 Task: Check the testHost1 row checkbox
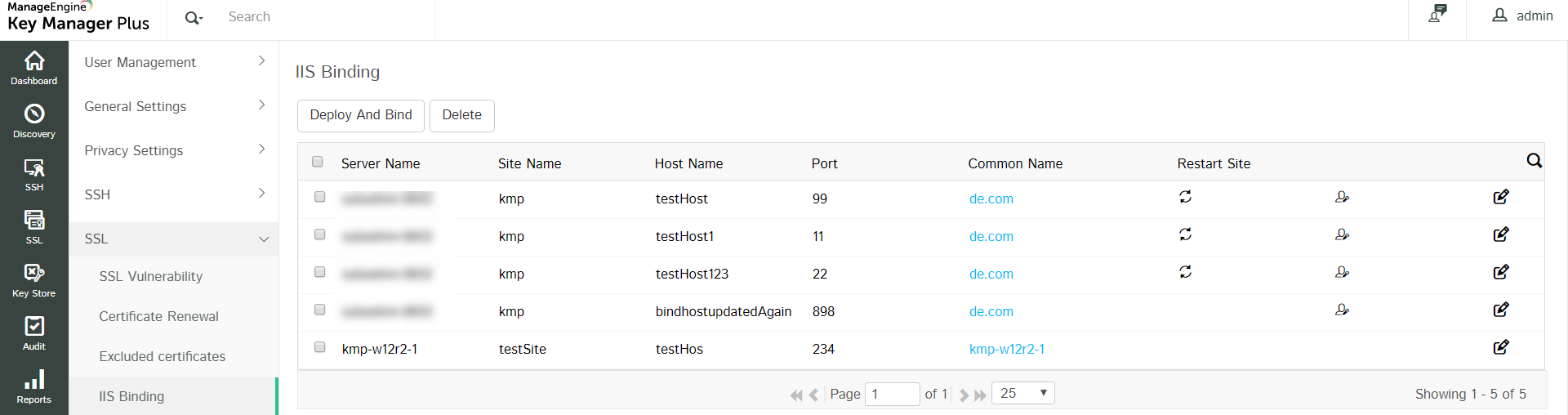tap(320, 234)
